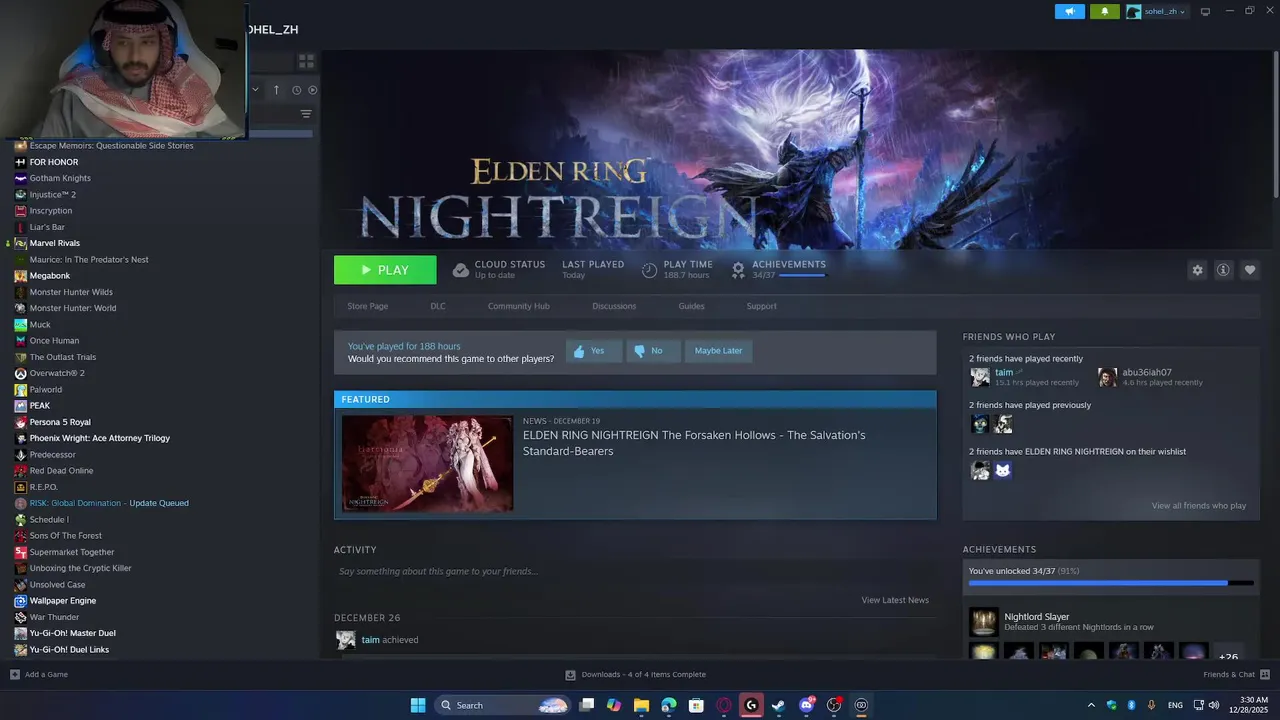Filter library by ready-to-play icon
This screenshot has height=720, width=1280.
pyautogui.click(x=313, y=90)
